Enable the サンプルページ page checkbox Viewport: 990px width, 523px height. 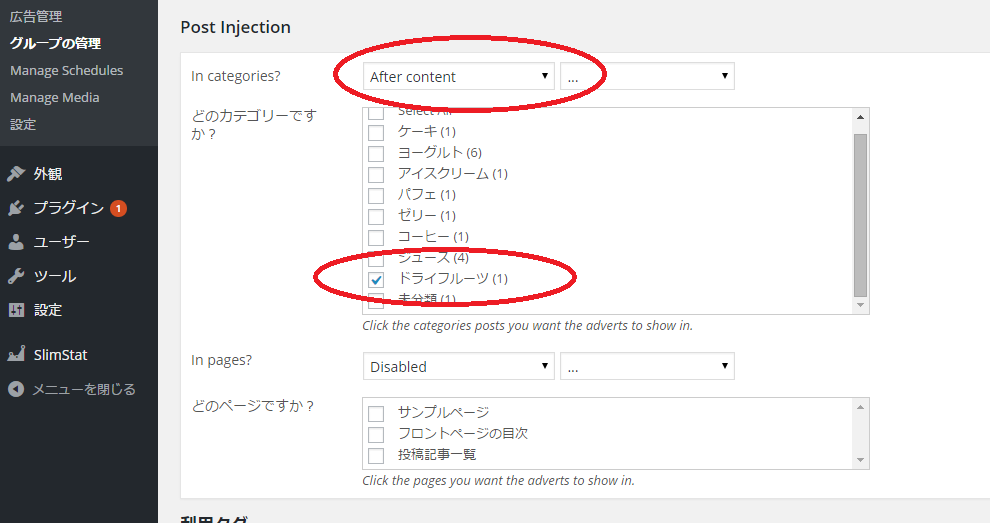coord(376,413)
